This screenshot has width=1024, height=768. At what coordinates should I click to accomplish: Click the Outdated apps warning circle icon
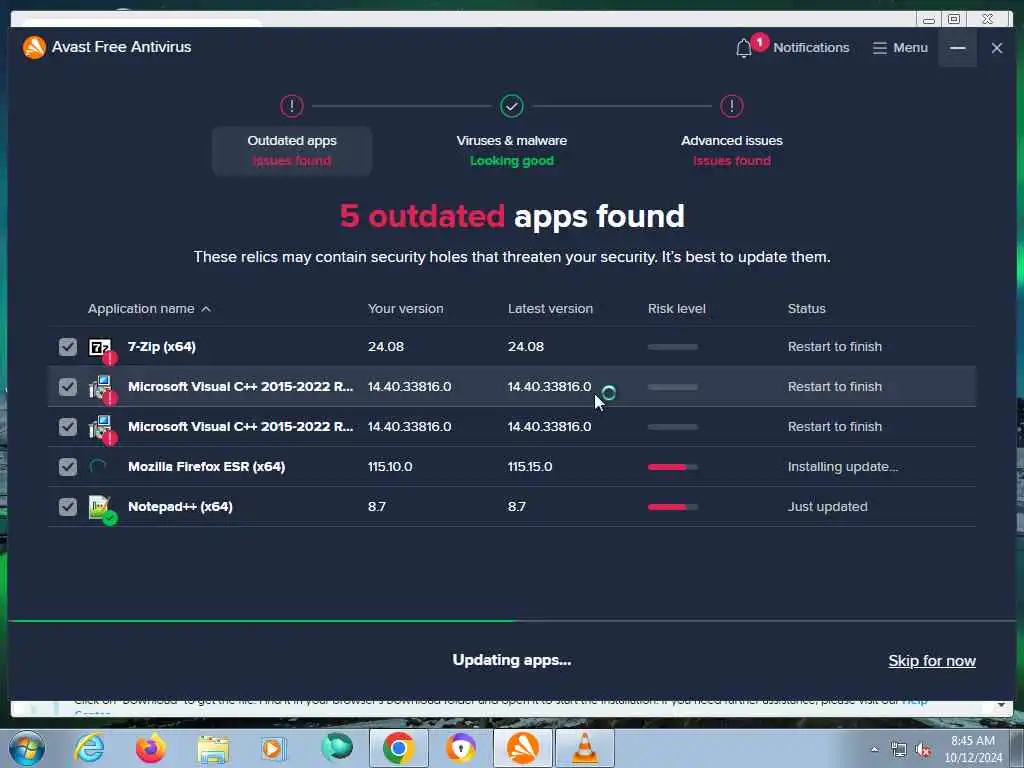click(x=292, y=106)
